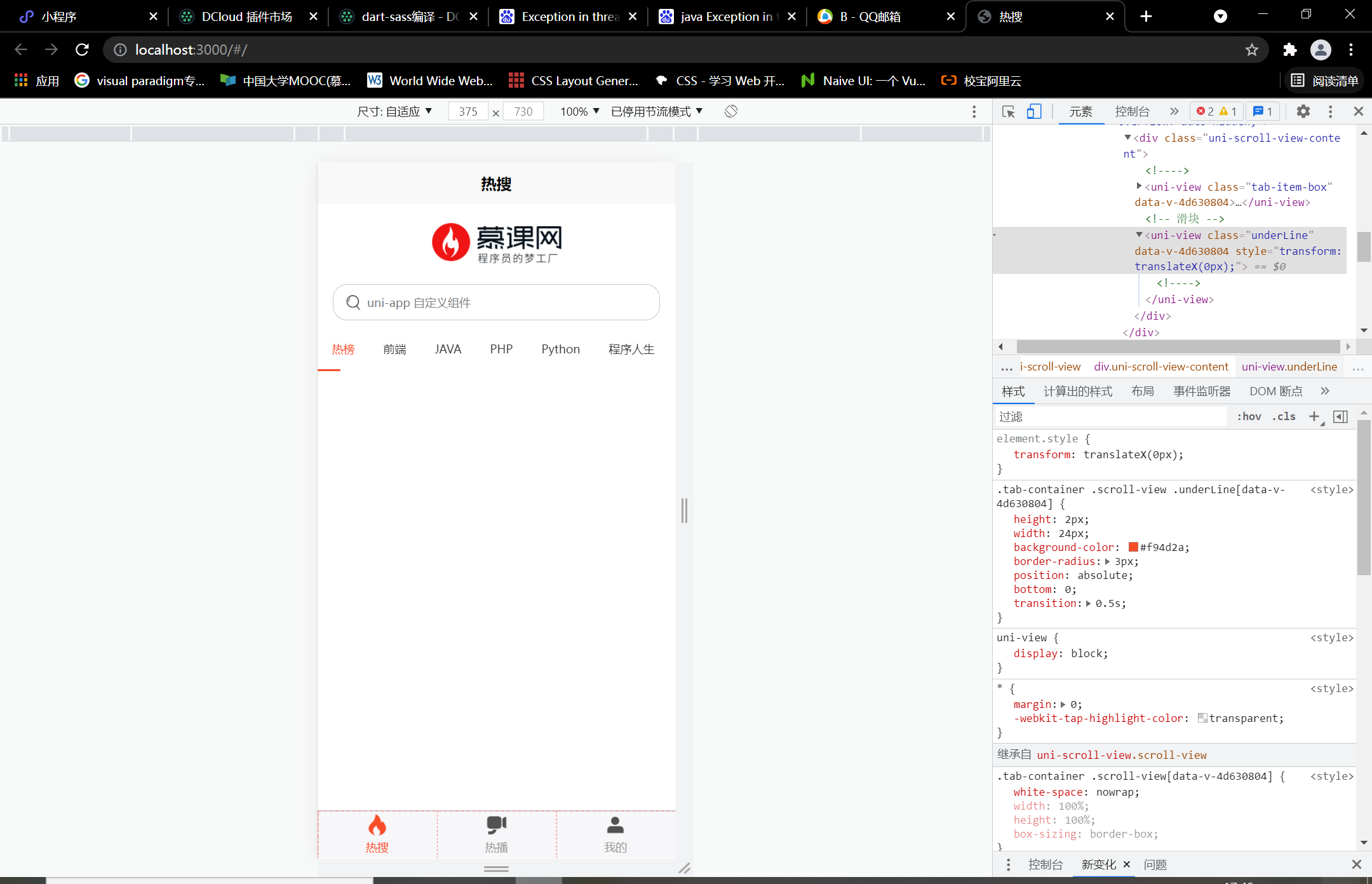The width and height of the screenshot is (1372, 884).
Task: Open the drawer three-dot menu
Action: click(x=1007, y=865)
